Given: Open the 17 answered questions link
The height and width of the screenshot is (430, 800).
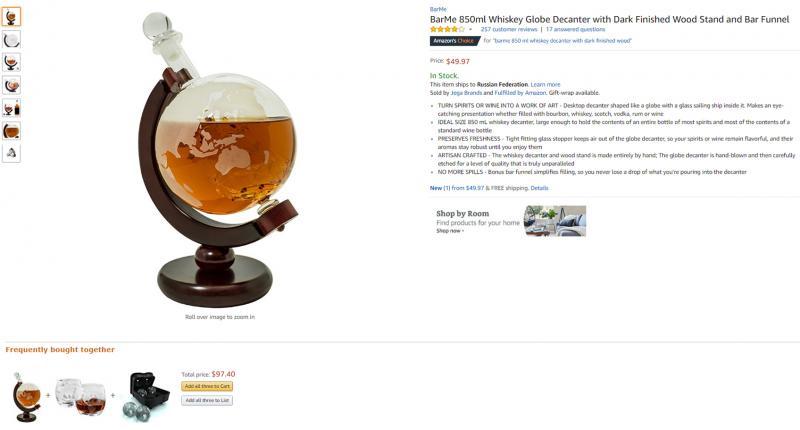Looking at the screenshot, I should (575, 30).
